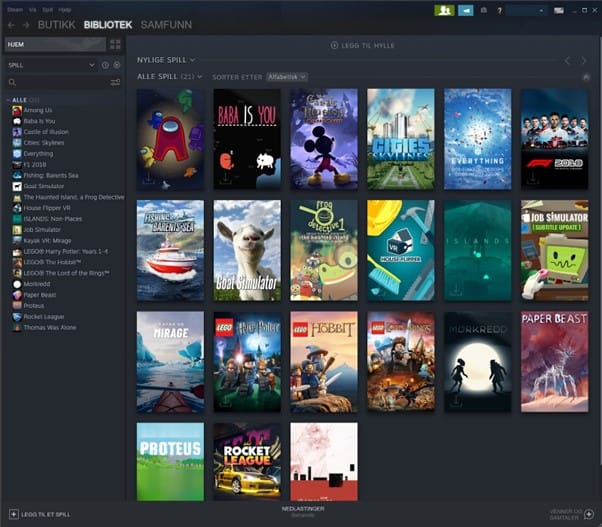
Task: Click the HJEM button
Action: (x=55, y=44)
